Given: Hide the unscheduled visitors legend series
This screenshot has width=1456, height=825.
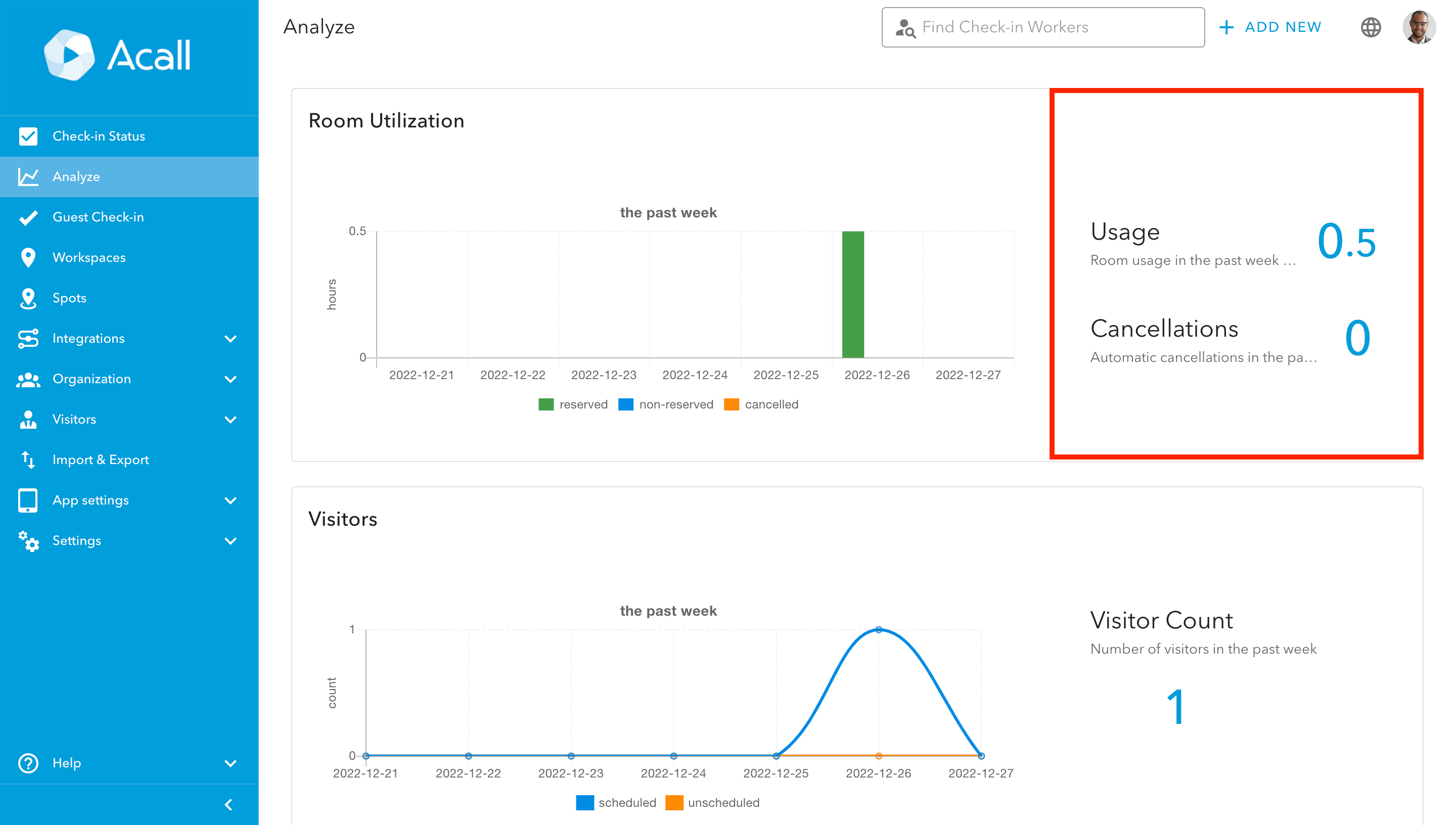Looking at the screenshot, I should point(713,802).
